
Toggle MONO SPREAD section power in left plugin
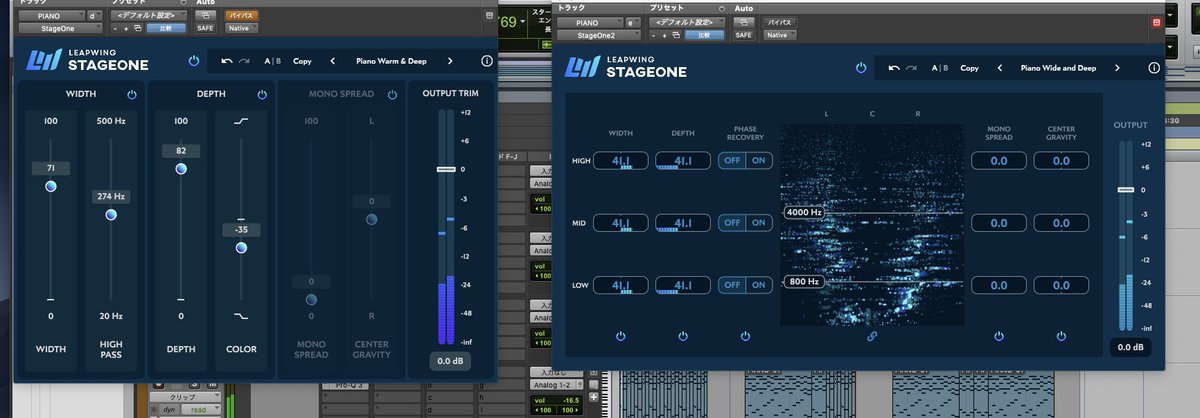pos(392,94)
